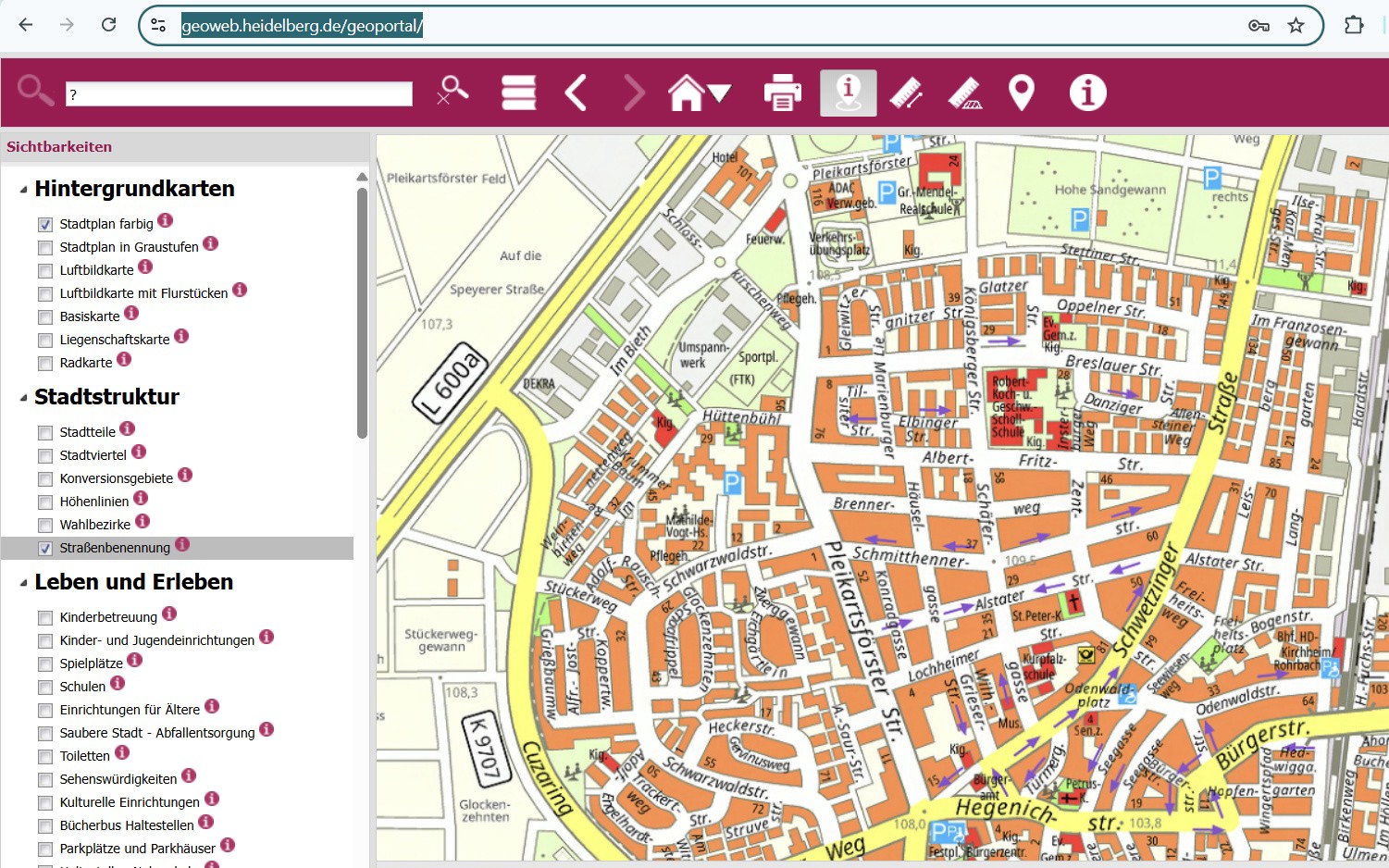Activate the feature info query tool

pyautogui.click(x=848, y=93)
